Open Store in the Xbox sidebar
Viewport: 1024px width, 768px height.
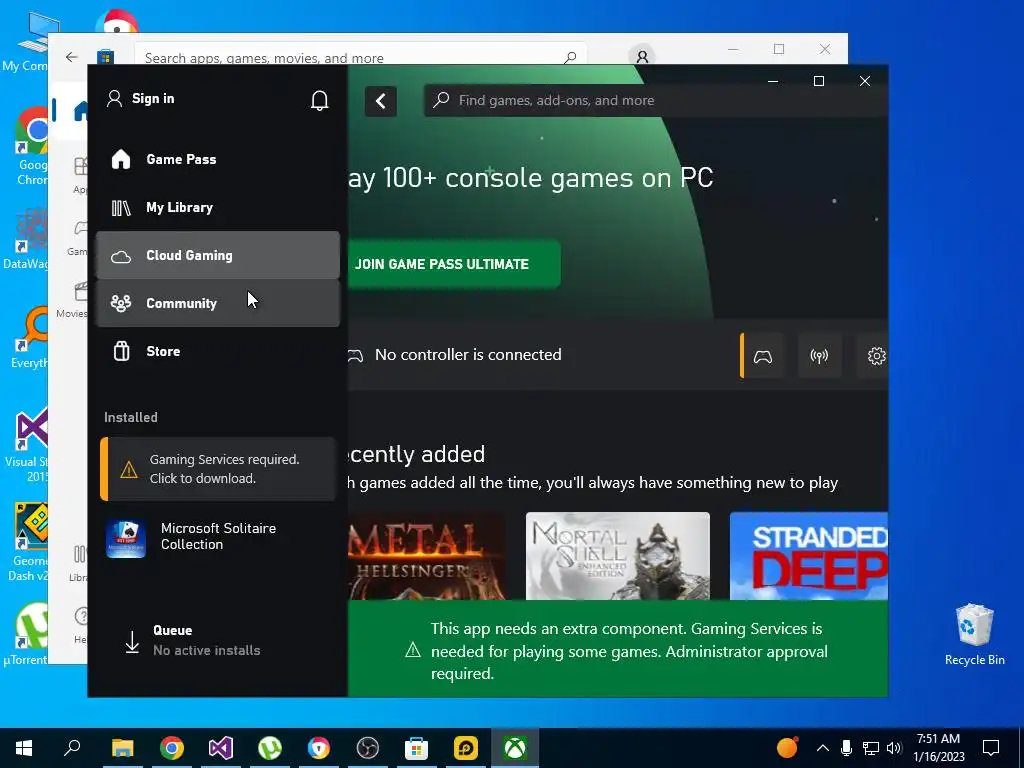217,351
